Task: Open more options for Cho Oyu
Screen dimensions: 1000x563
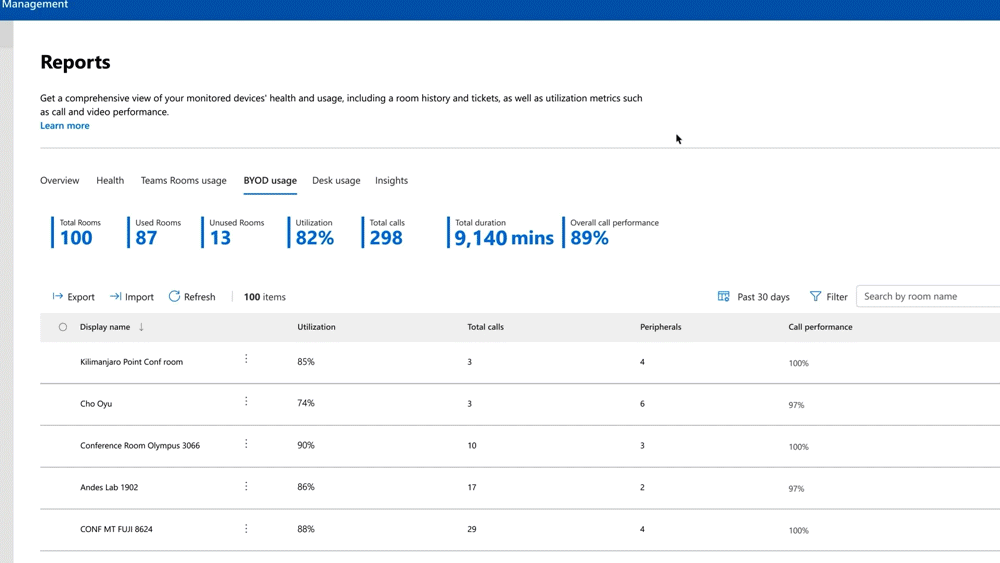Action: pos(246,402)
